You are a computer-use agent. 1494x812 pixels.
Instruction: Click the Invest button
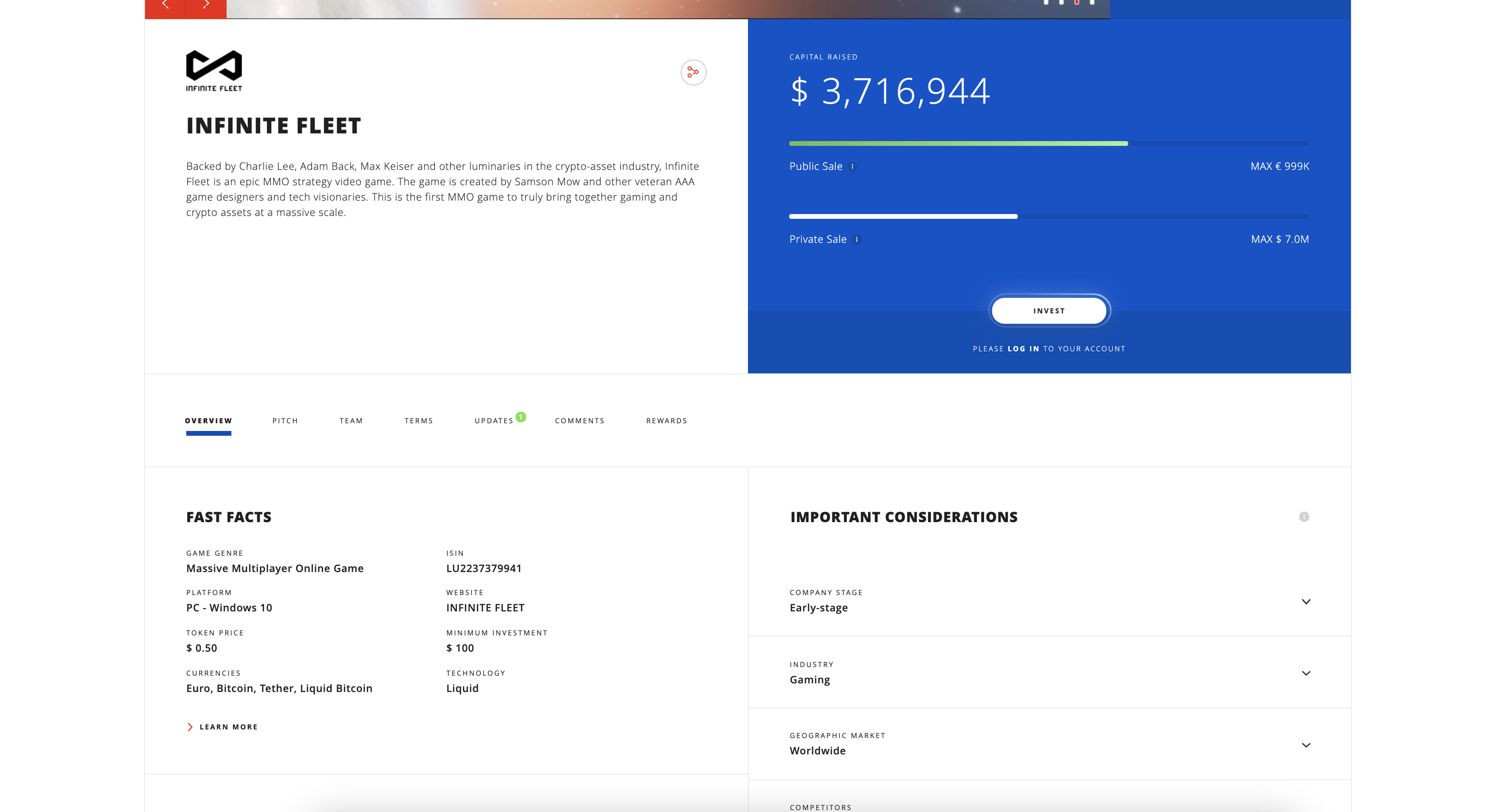click(1049, 310)
